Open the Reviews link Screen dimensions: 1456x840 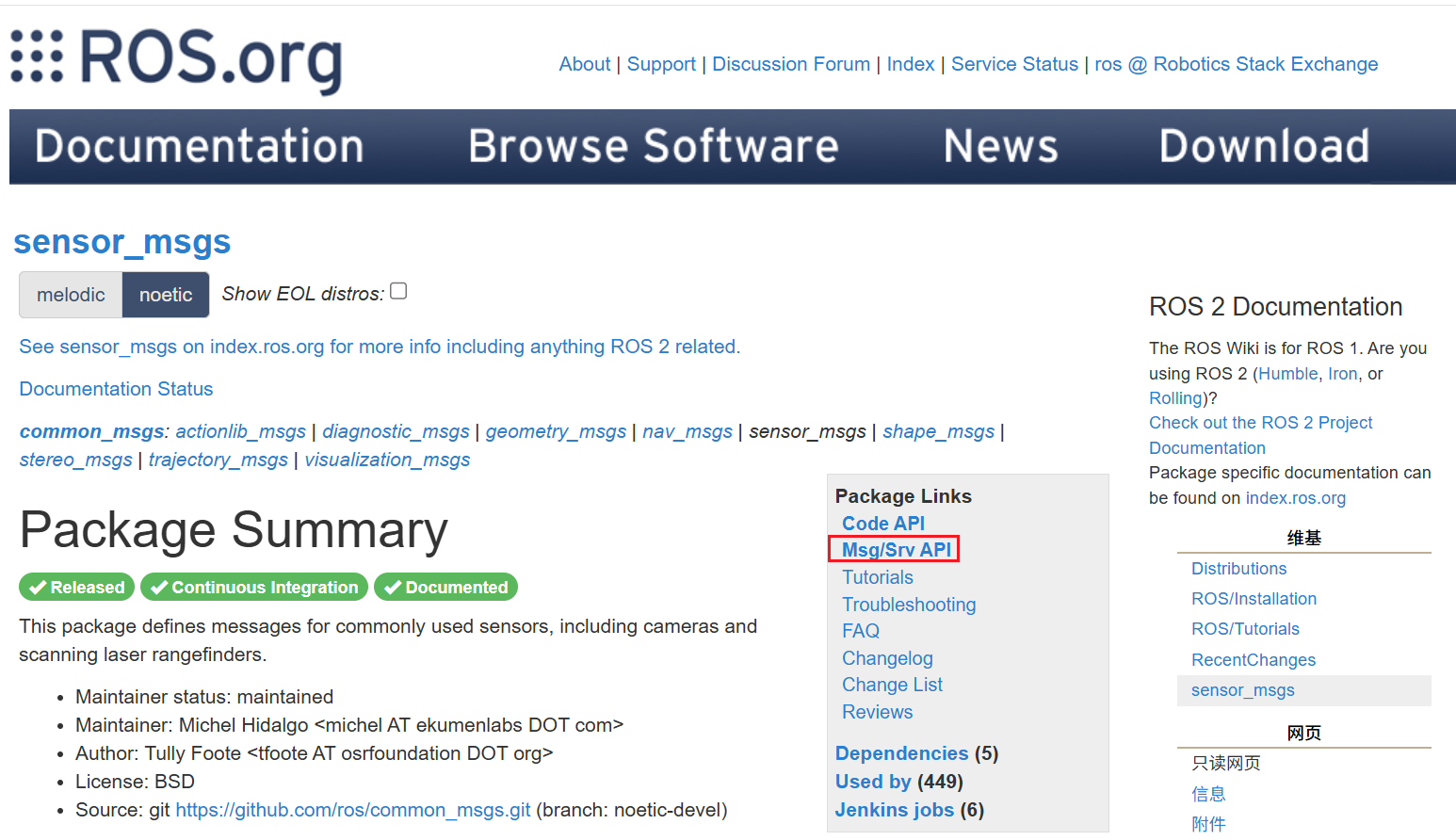coord(877,712)
